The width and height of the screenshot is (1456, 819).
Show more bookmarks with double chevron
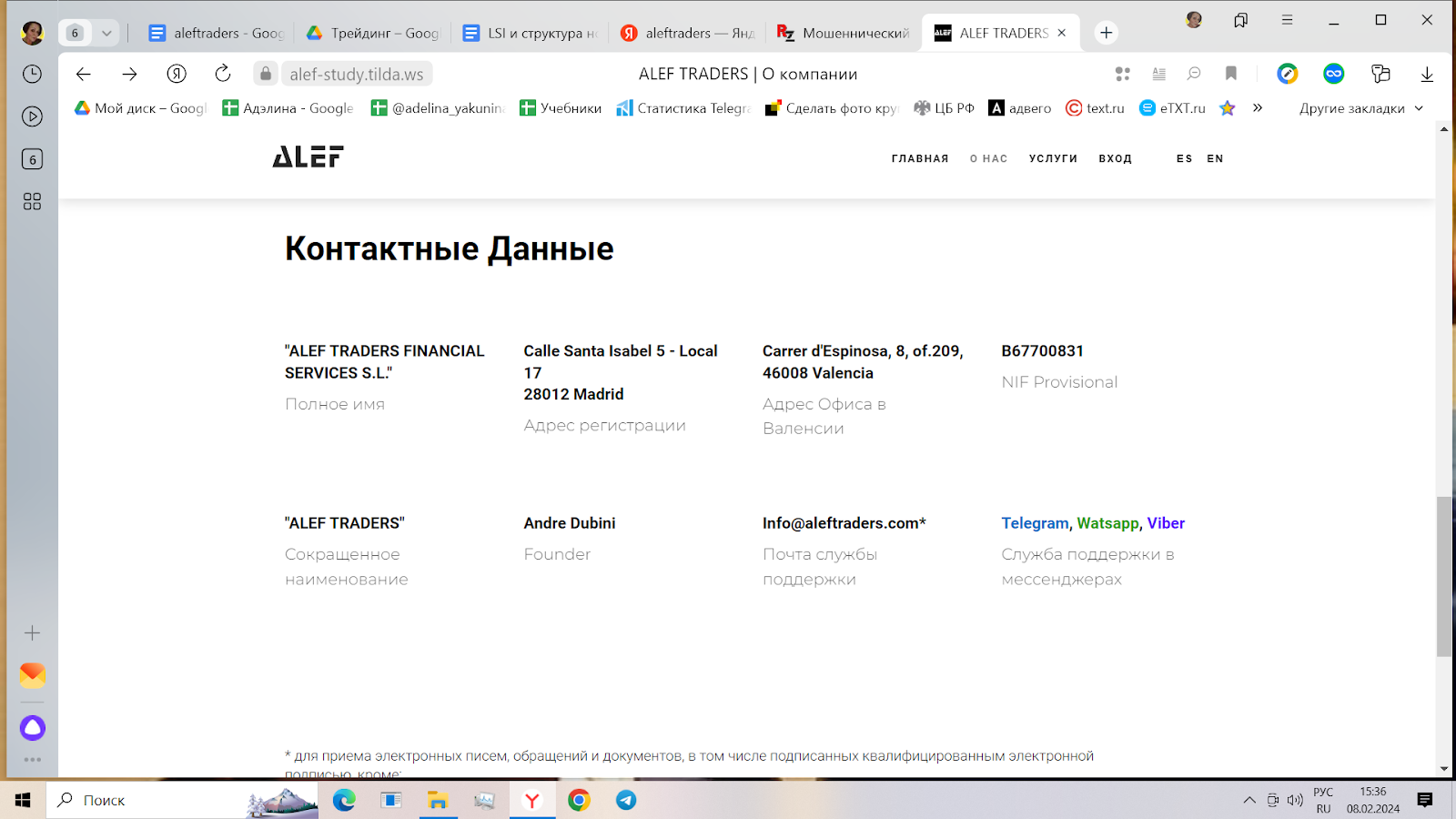[1258, 107]
